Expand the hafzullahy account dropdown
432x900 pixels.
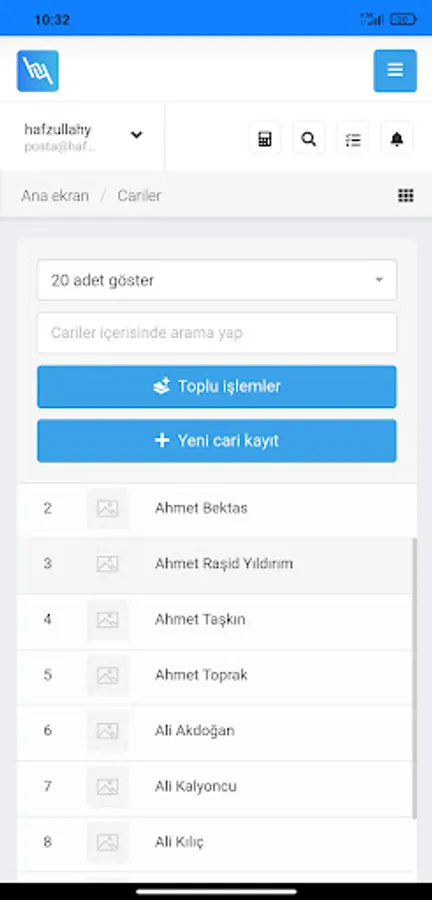coord(83,137)
